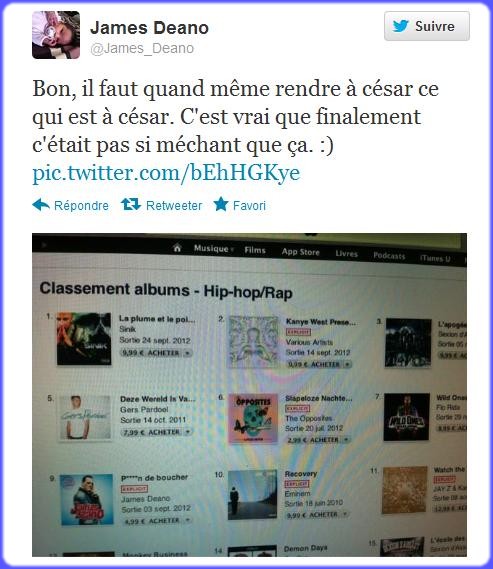493x569 pixels.
Task: Open the pic.twitter.com/bEhHGKye link
Action: (x=166, y=172)
